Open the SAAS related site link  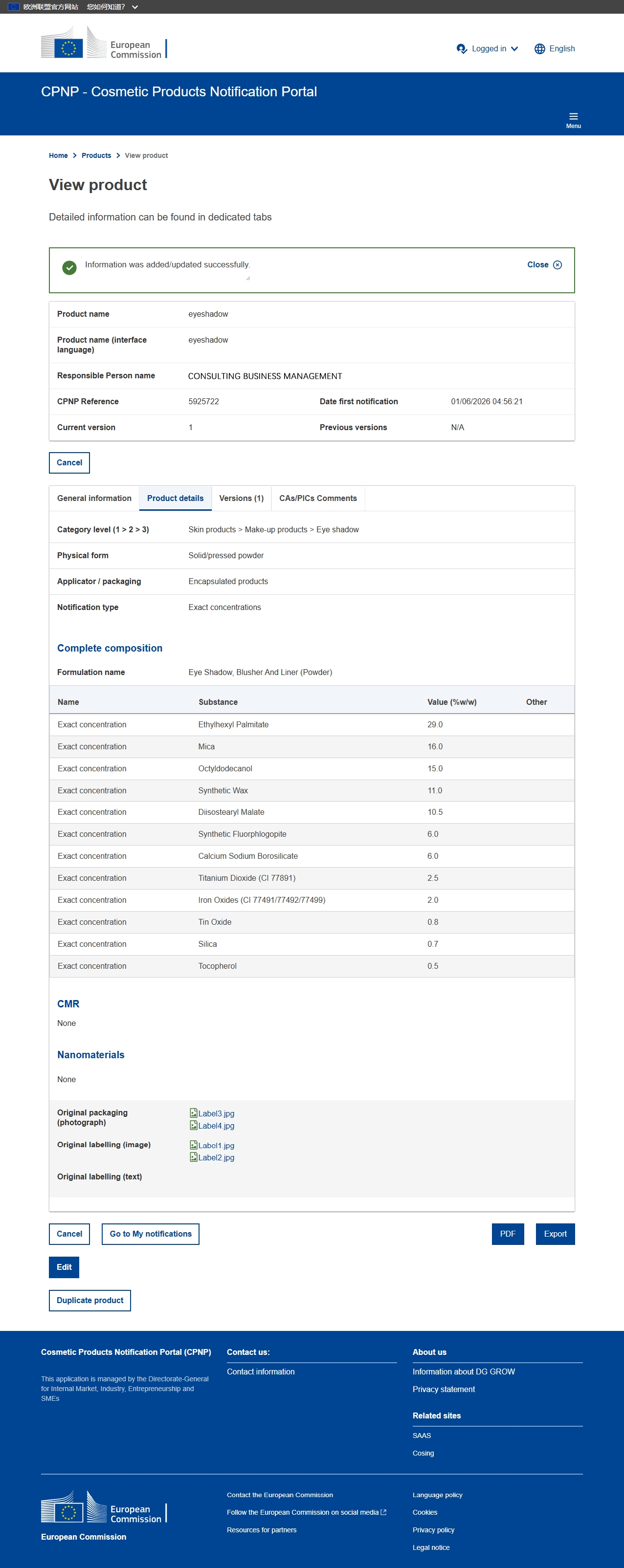[x=421, y=1436]
